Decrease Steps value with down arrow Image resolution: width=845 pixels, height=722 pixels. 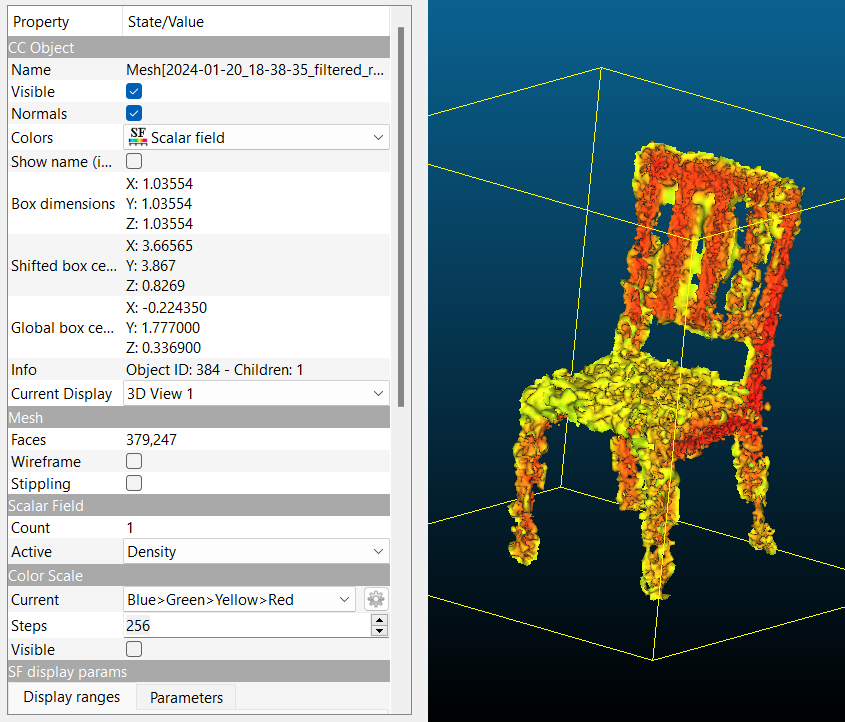click(379, 631)
